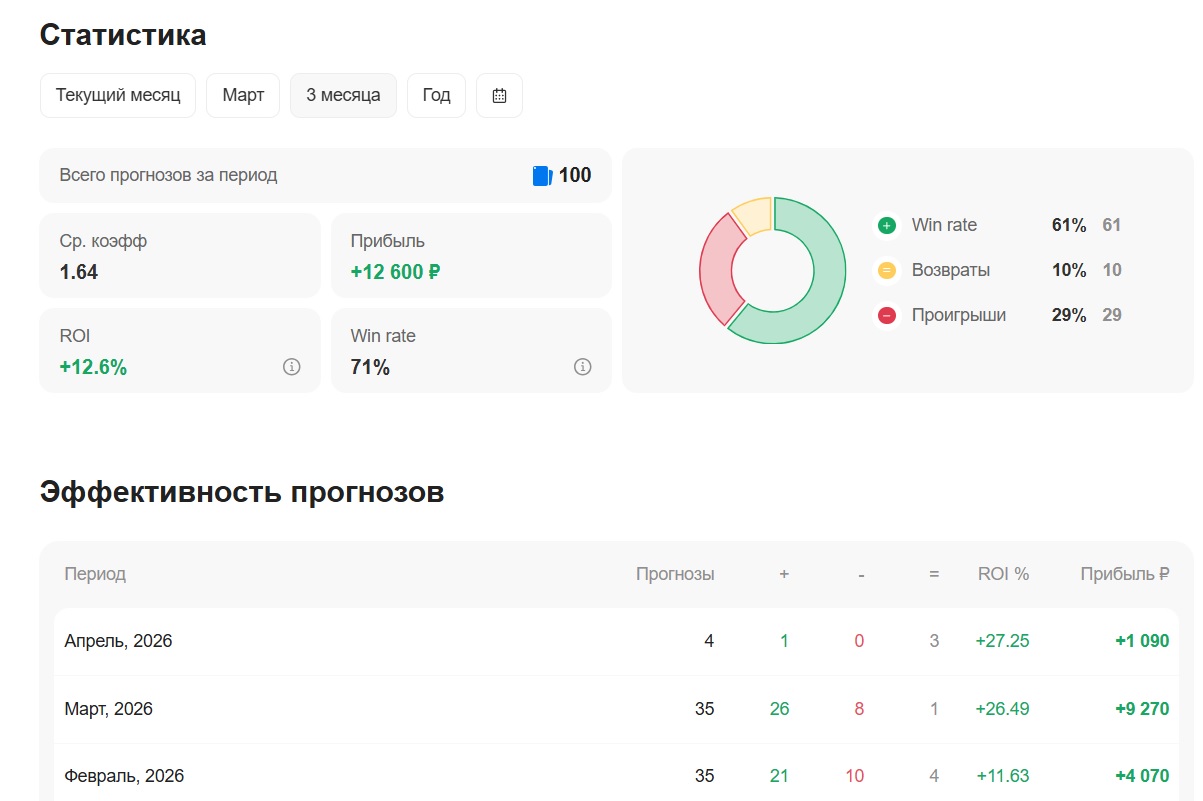
Task: Click the Эффективность прогнозов heading
Action: click(x=242, y=492)
